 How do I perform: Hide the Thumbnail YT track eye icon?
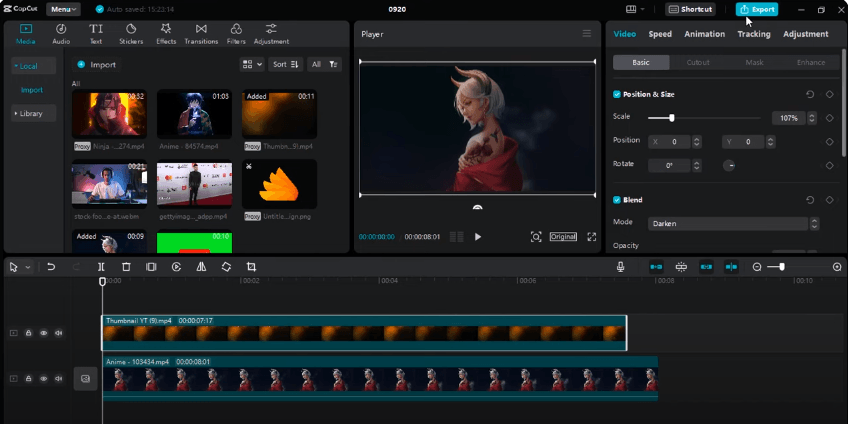(x=44, y=333)
